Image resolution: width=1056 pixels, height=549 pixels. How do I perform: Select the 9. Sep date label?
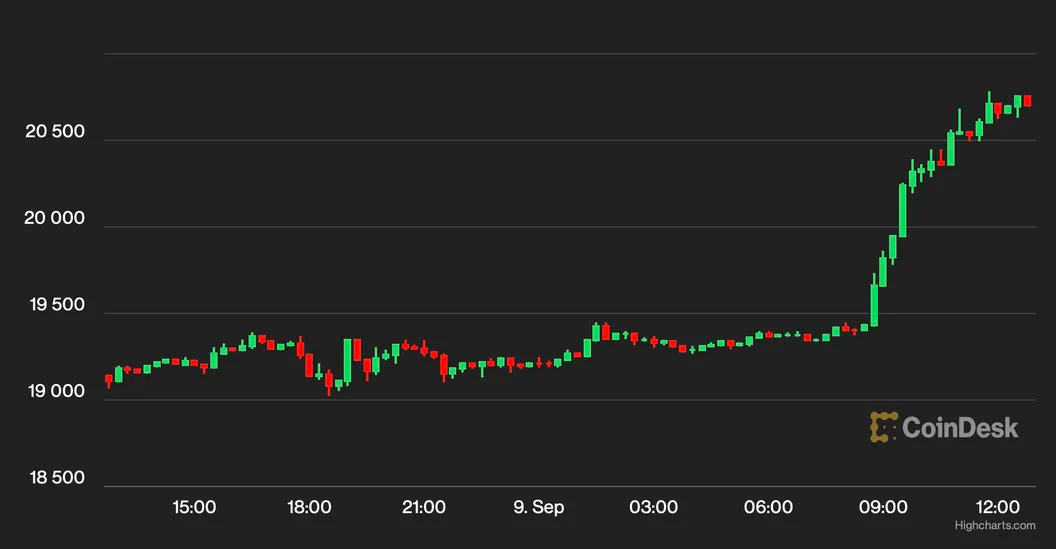(x=538, y=507)
